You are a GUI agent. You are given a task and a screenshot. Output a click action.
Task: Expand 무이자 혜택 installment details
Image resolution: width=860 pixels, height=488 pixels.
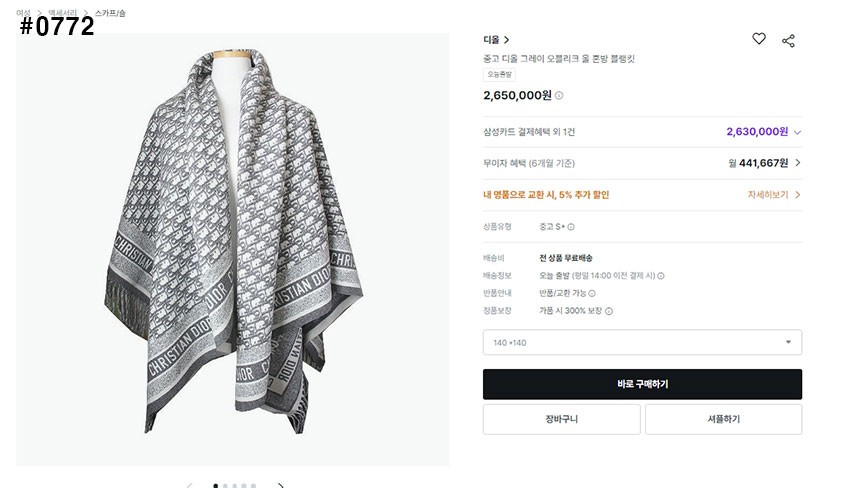[x=797, y=163]
